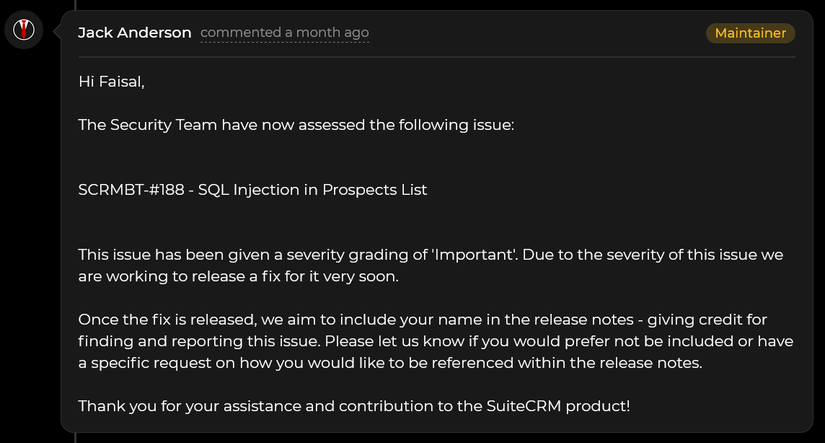Viewport: 825px width, 443px height.
Task: Click the "commented a month ago" timestamp
Action: [x=285, y=33]
